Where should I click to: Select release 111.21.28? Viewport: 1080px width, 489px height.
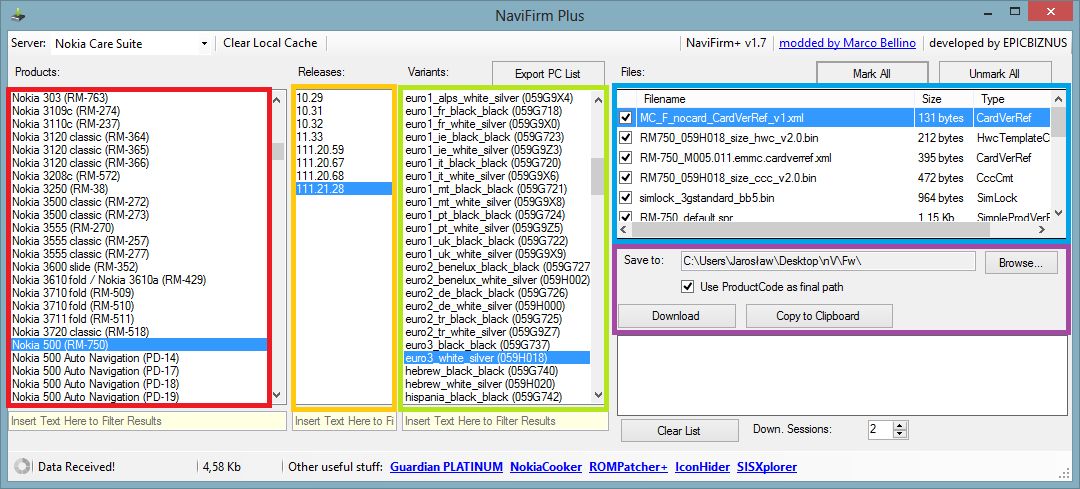[344, 189]
